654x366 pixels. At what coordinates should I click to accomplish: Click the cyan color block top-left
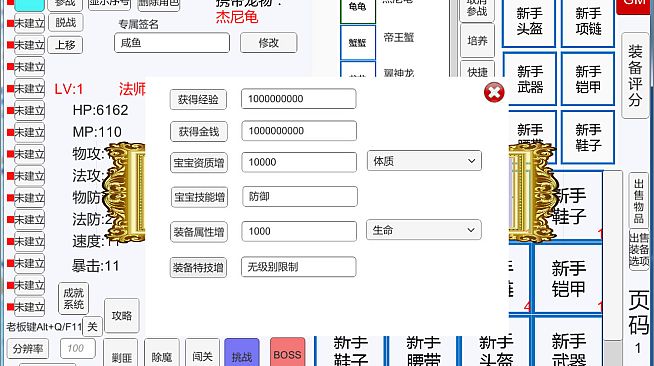click(29, 5)
